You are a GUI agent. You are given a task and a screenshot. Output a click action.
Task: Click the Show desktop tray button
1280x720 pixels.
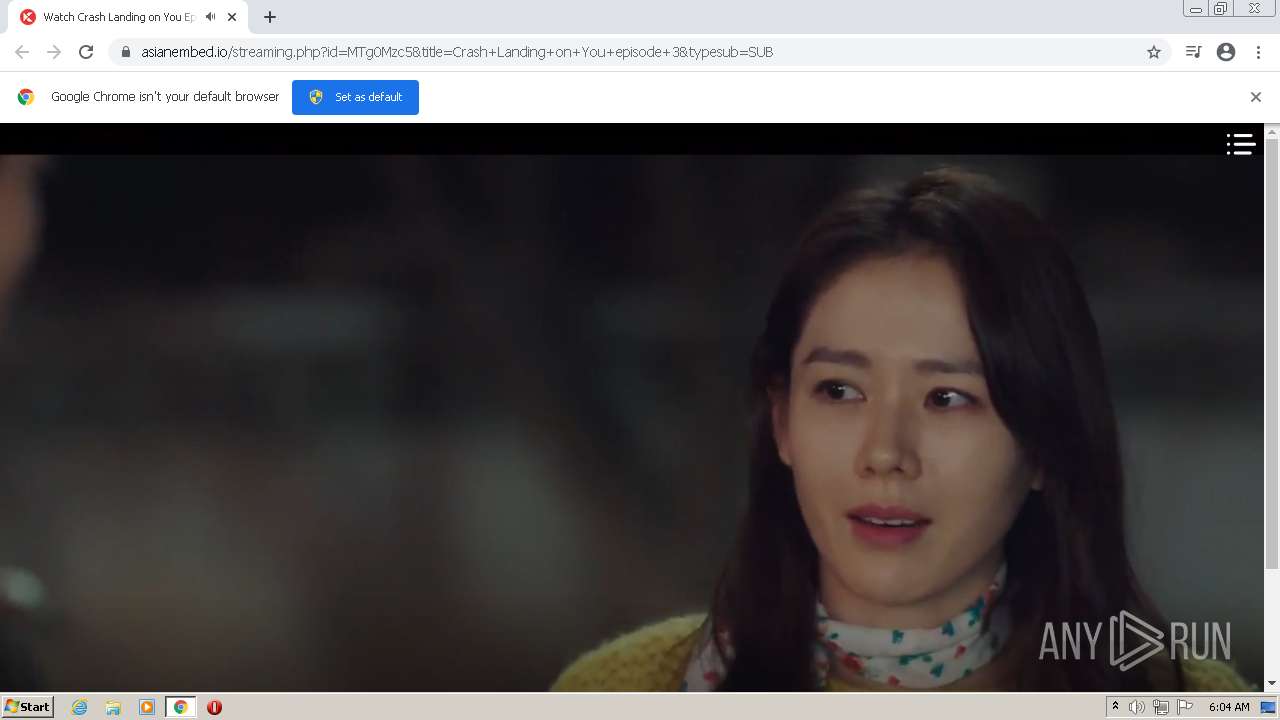[1268, 707]
